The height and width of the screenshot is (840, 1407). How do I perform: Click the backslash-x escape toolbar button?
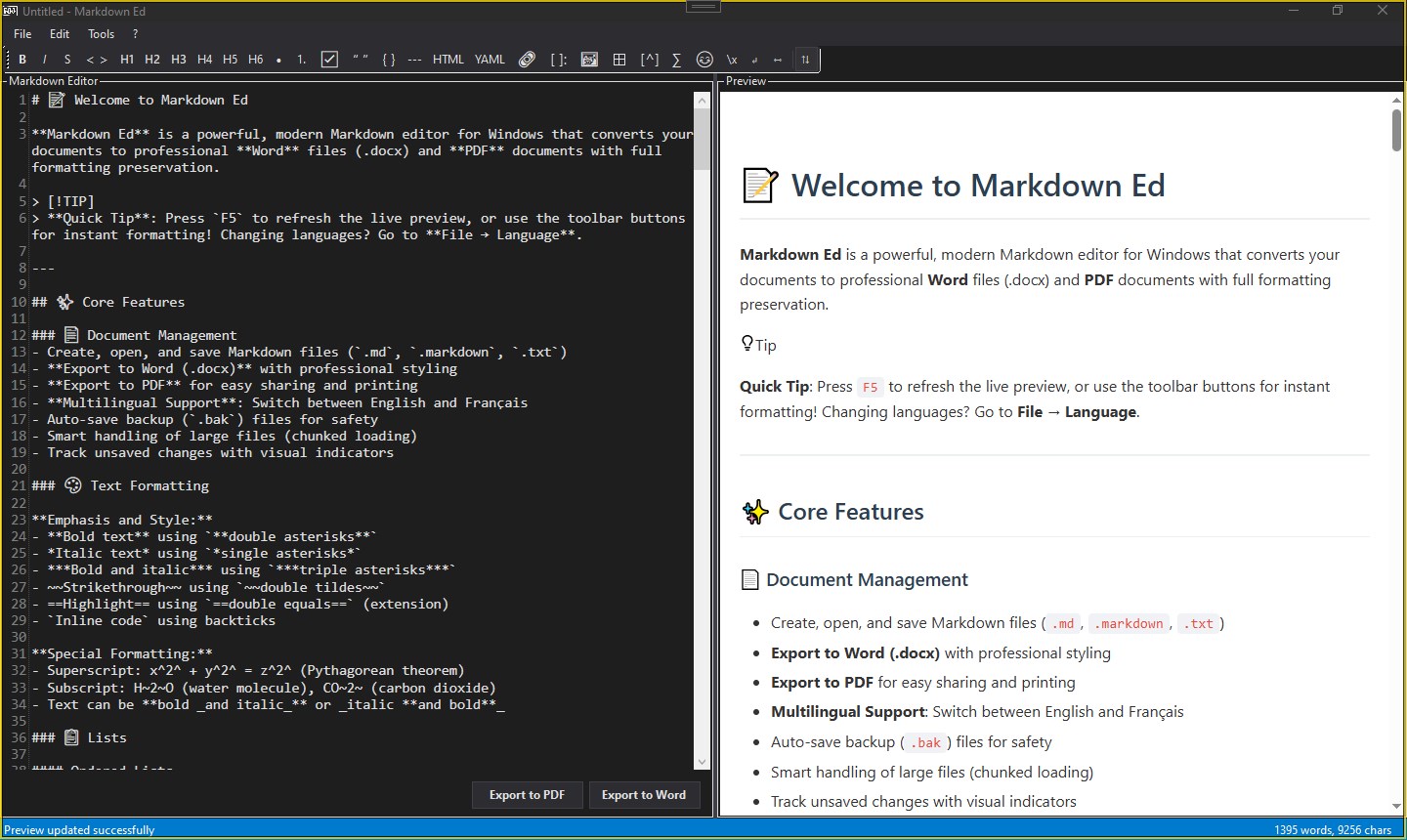pyautogui.click(x=732, y=60)
